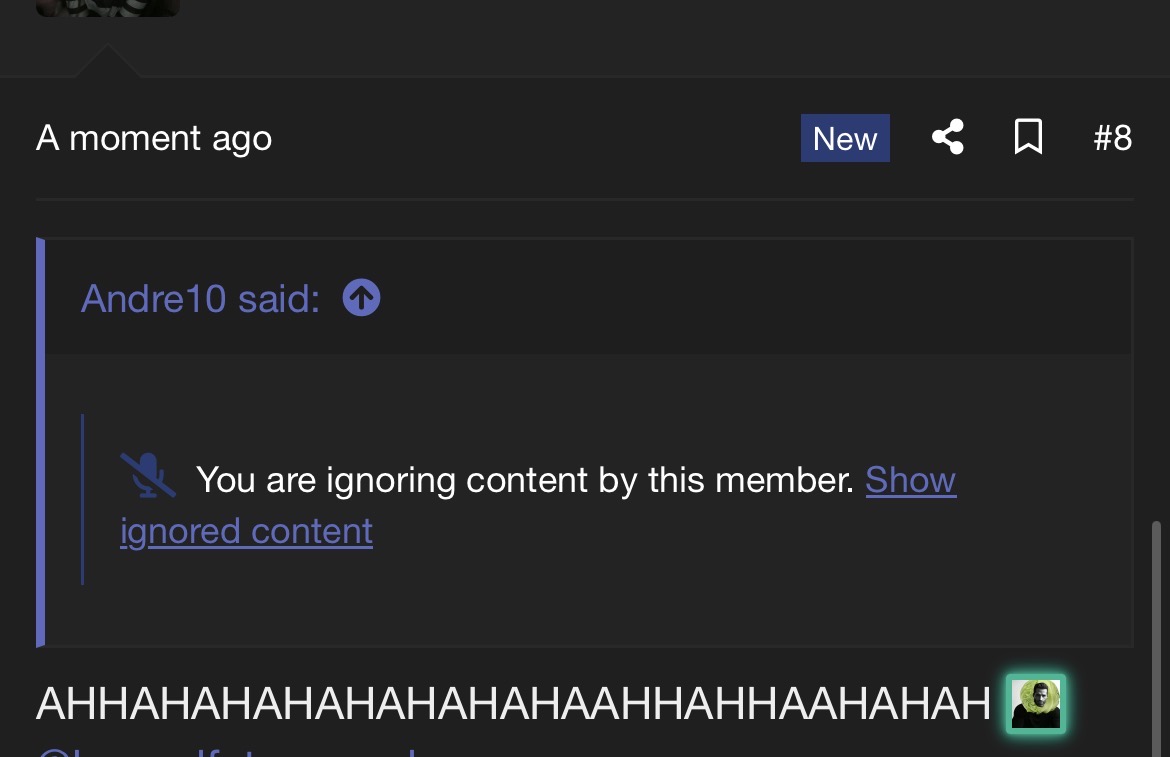Click the vertical scrollbar thumb
1170x757 pixels.
pos(1157,638)
